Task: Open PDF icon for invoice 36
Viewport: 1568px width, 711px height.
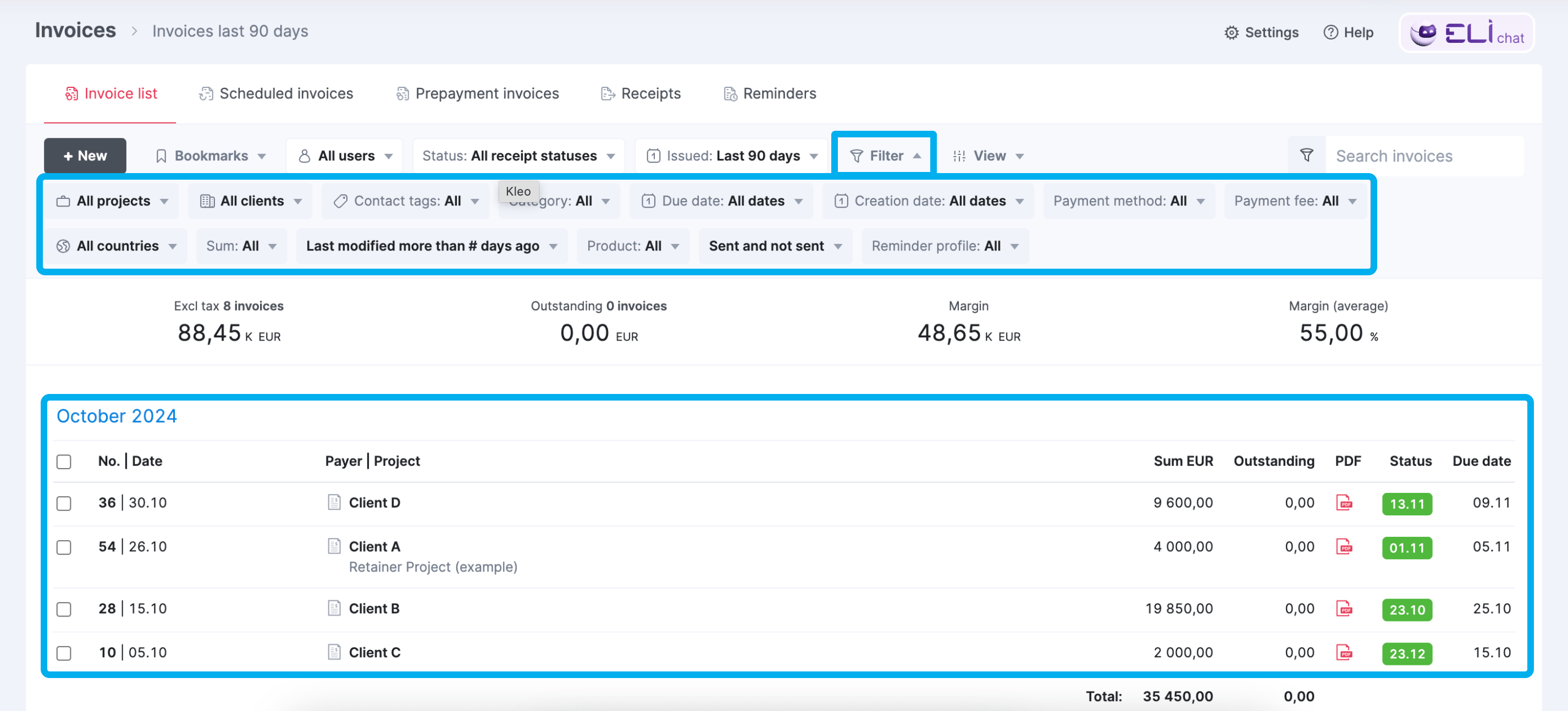Action: pyautogui.click(x=1344, y=503)
